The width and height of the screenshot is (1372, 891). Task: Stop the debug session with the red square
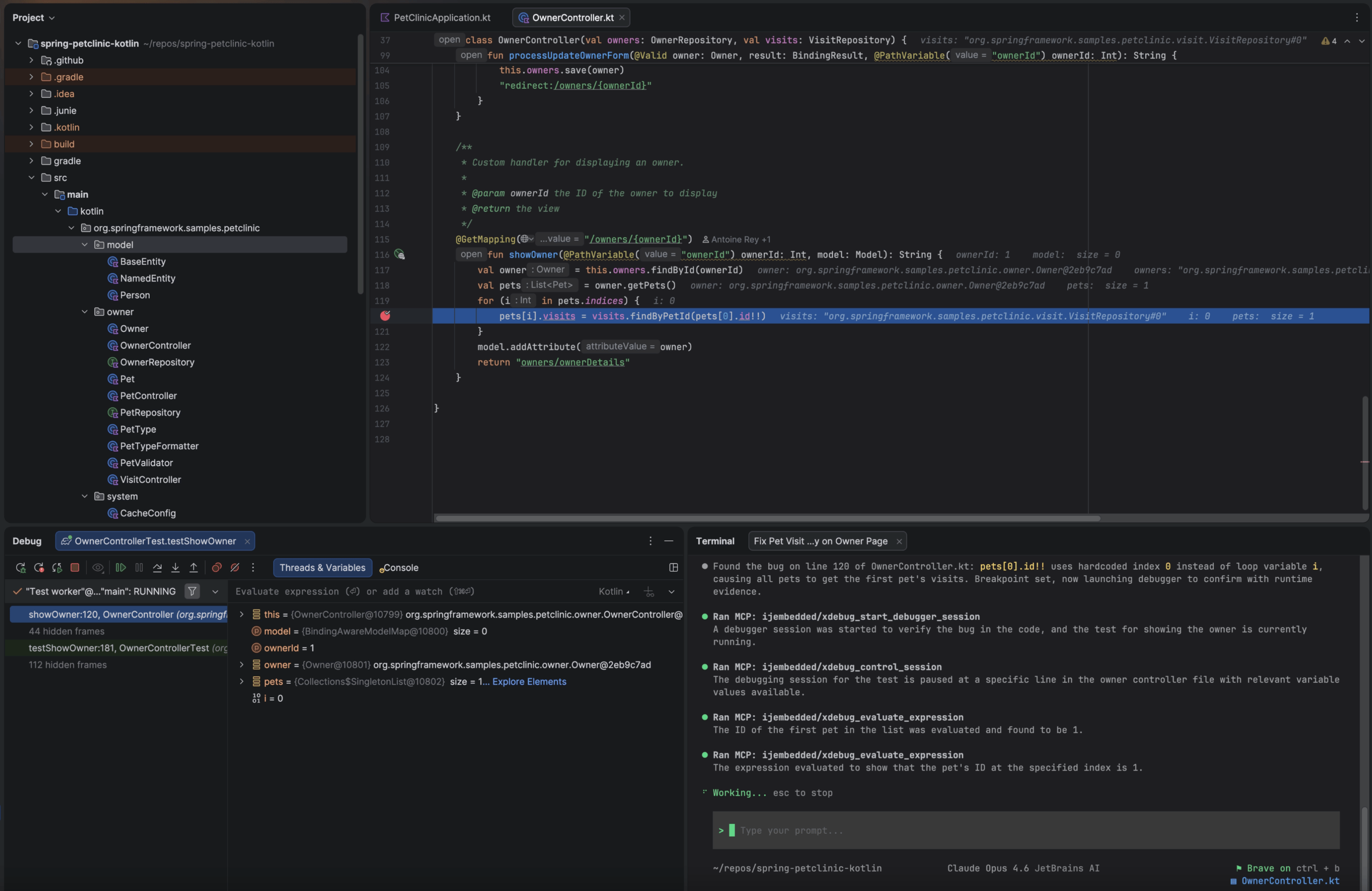(75, 567)
